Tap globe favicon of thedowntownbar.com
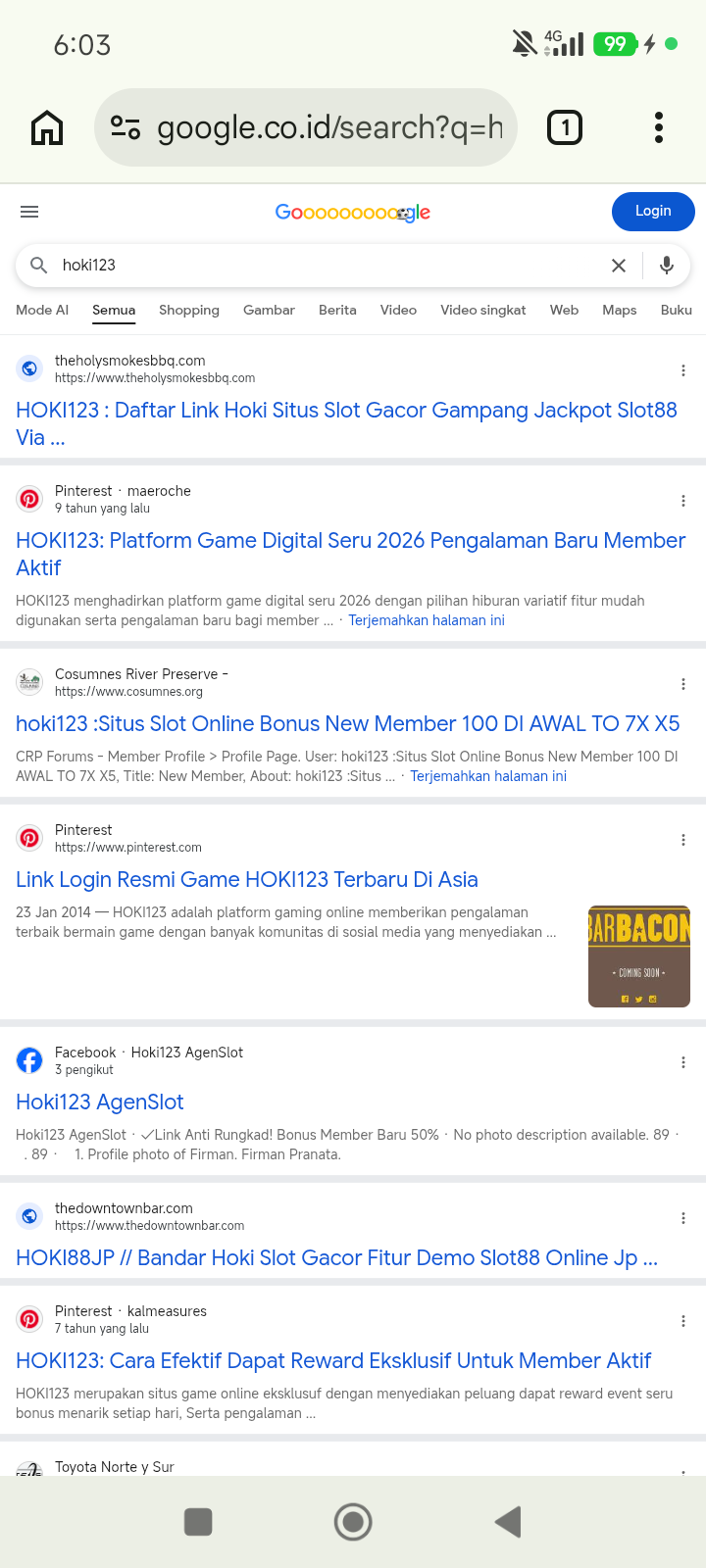Viewport: 706px width, 1568px height. tap(29, 1216)
